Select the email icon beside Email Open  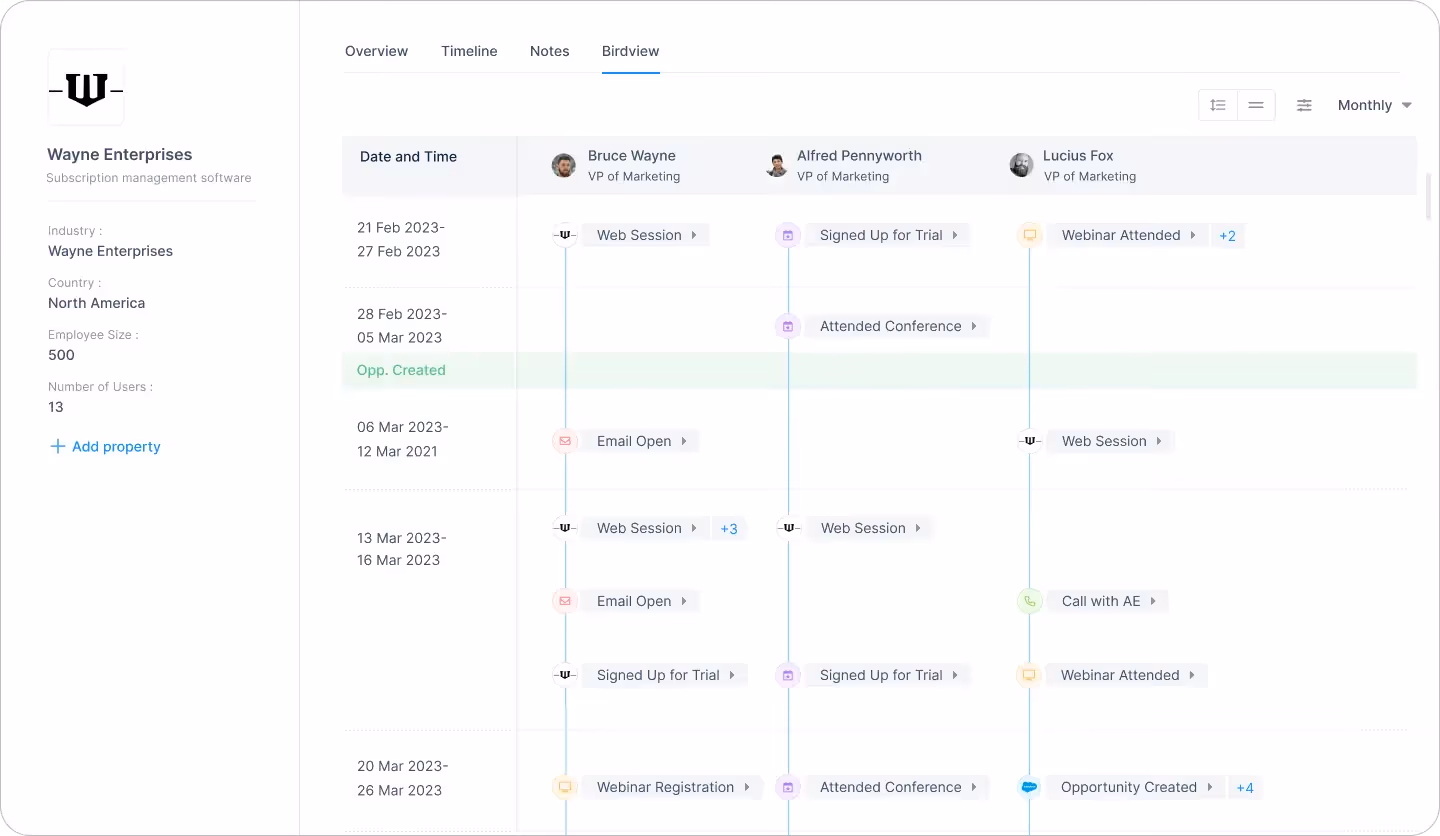click(x=565, y=440)
